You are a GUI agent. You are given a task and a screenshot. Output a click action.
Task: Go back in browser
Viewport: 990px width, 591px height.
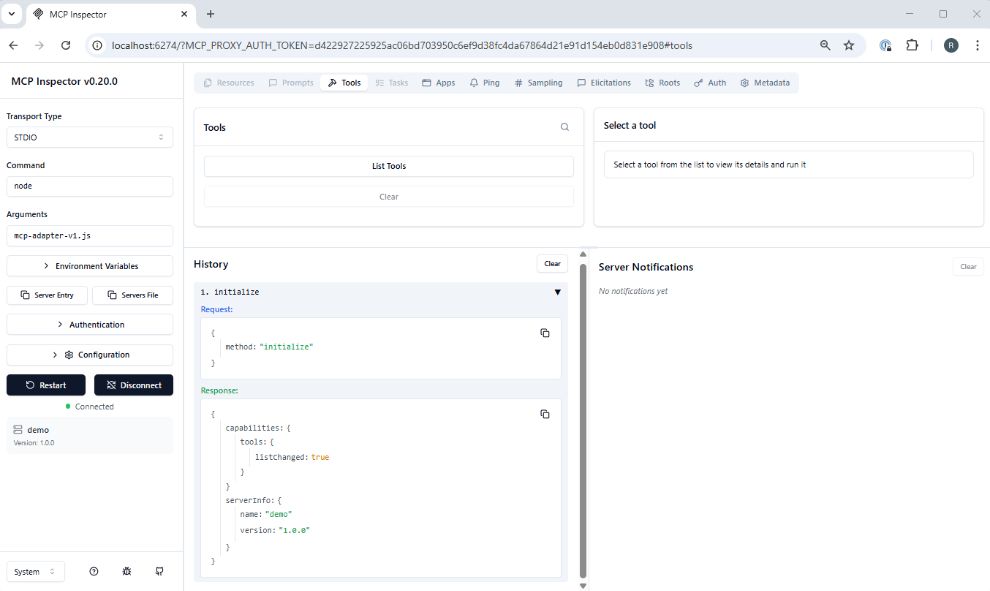(13, 45)
